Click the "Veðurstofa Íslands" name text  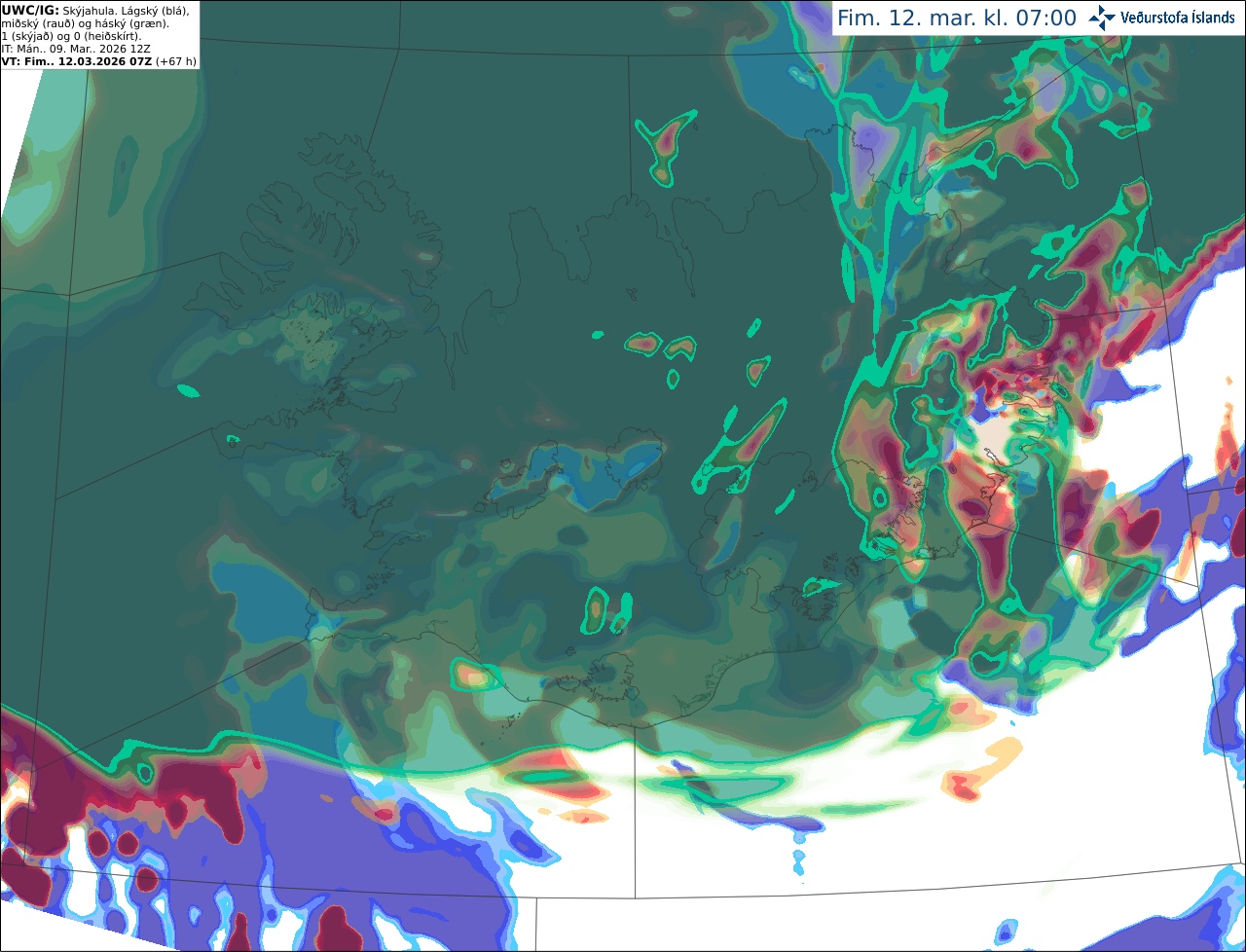tap(1178, 18)
